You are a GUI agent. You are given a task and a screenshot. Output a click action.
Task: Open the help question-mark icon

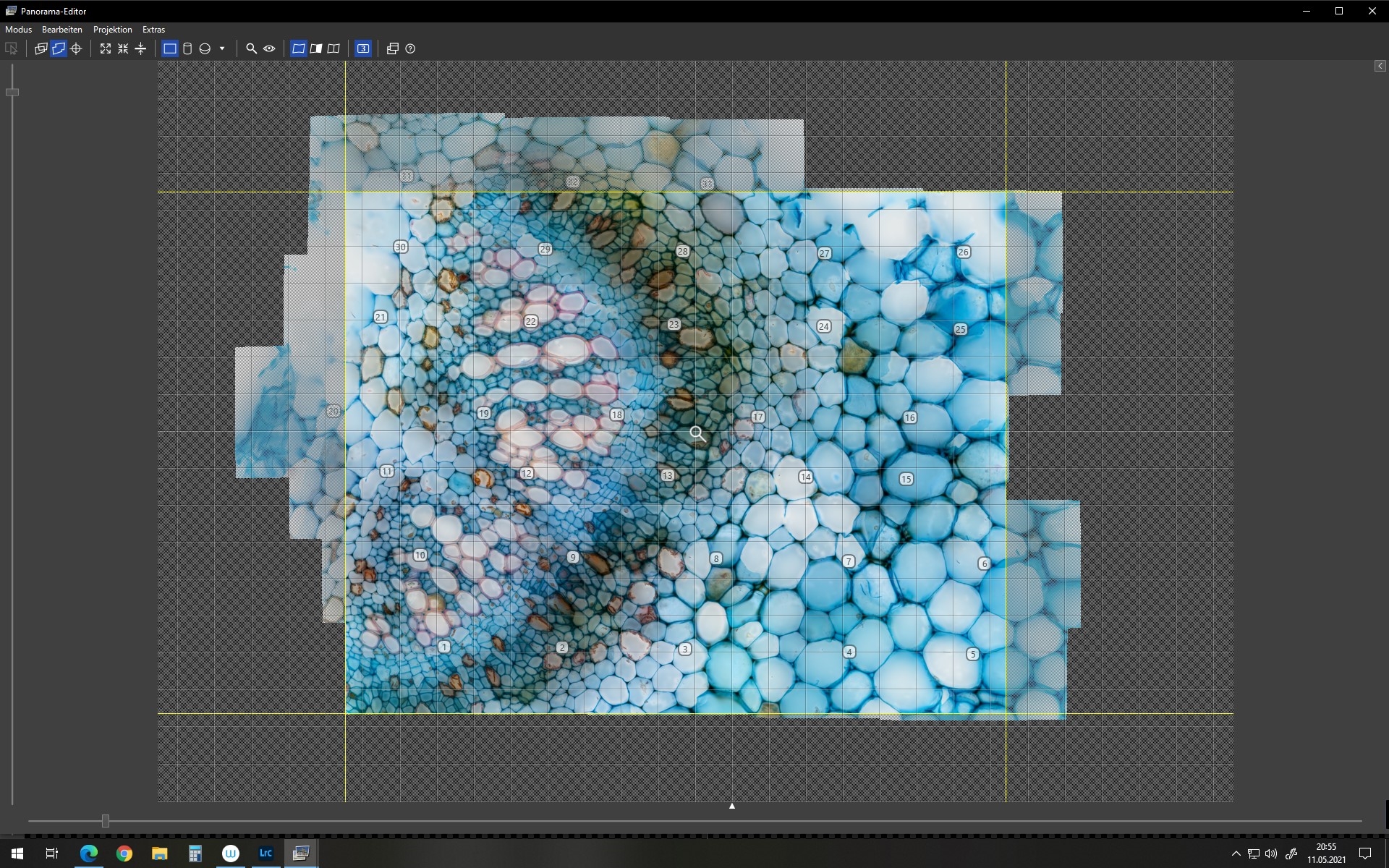click(x=410, y=48)
